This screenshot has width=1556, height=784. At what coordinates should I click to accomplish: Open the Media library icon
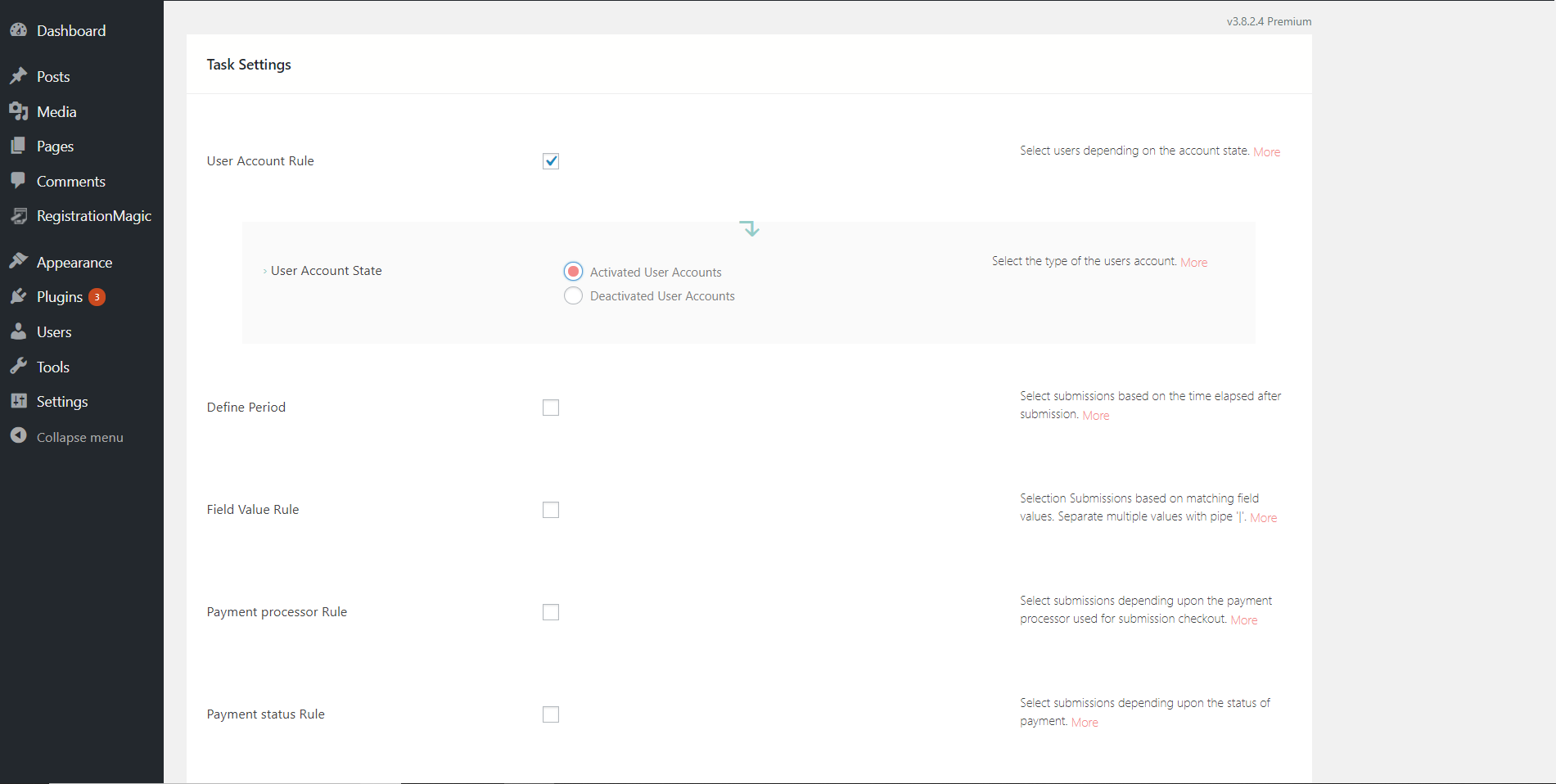pyautogui.click(x=18, y=111)
